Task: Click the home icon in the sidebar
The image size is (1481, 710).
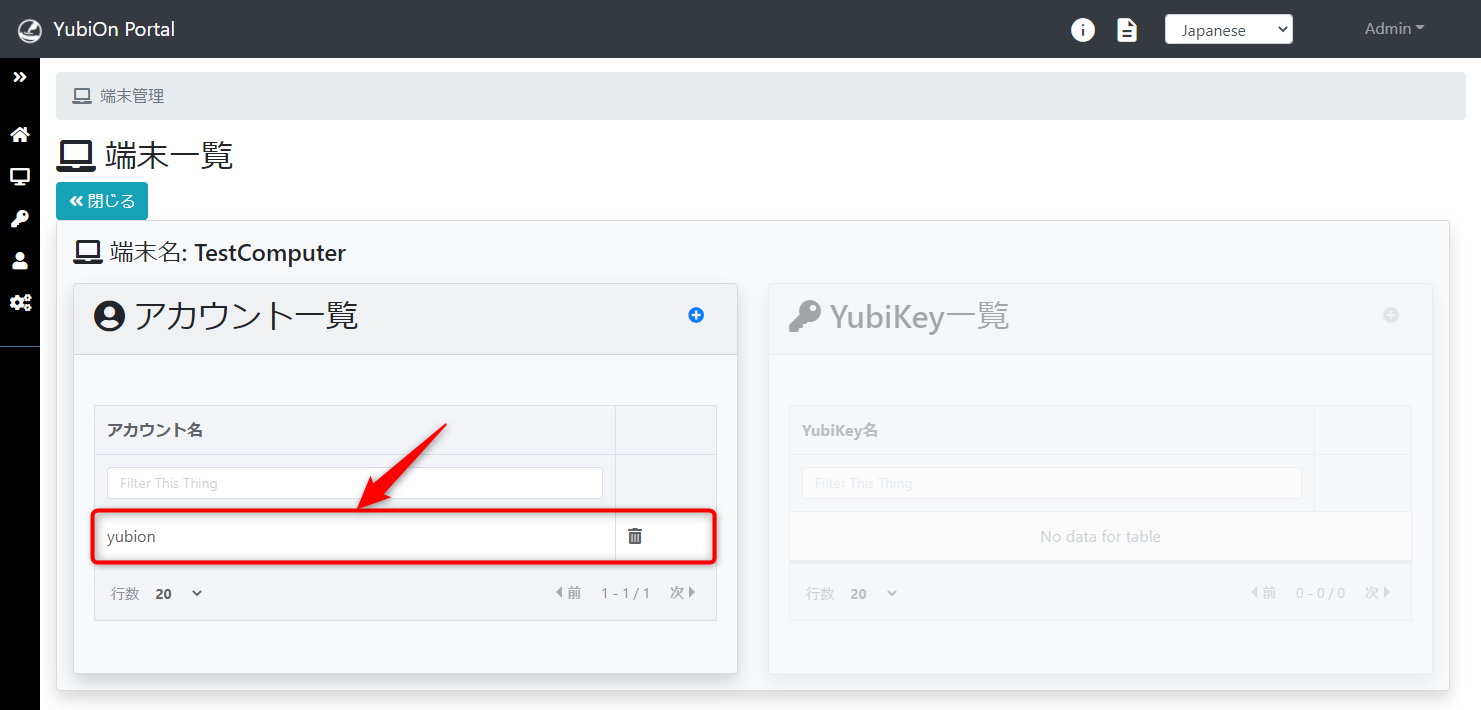Action: (20, 135)
